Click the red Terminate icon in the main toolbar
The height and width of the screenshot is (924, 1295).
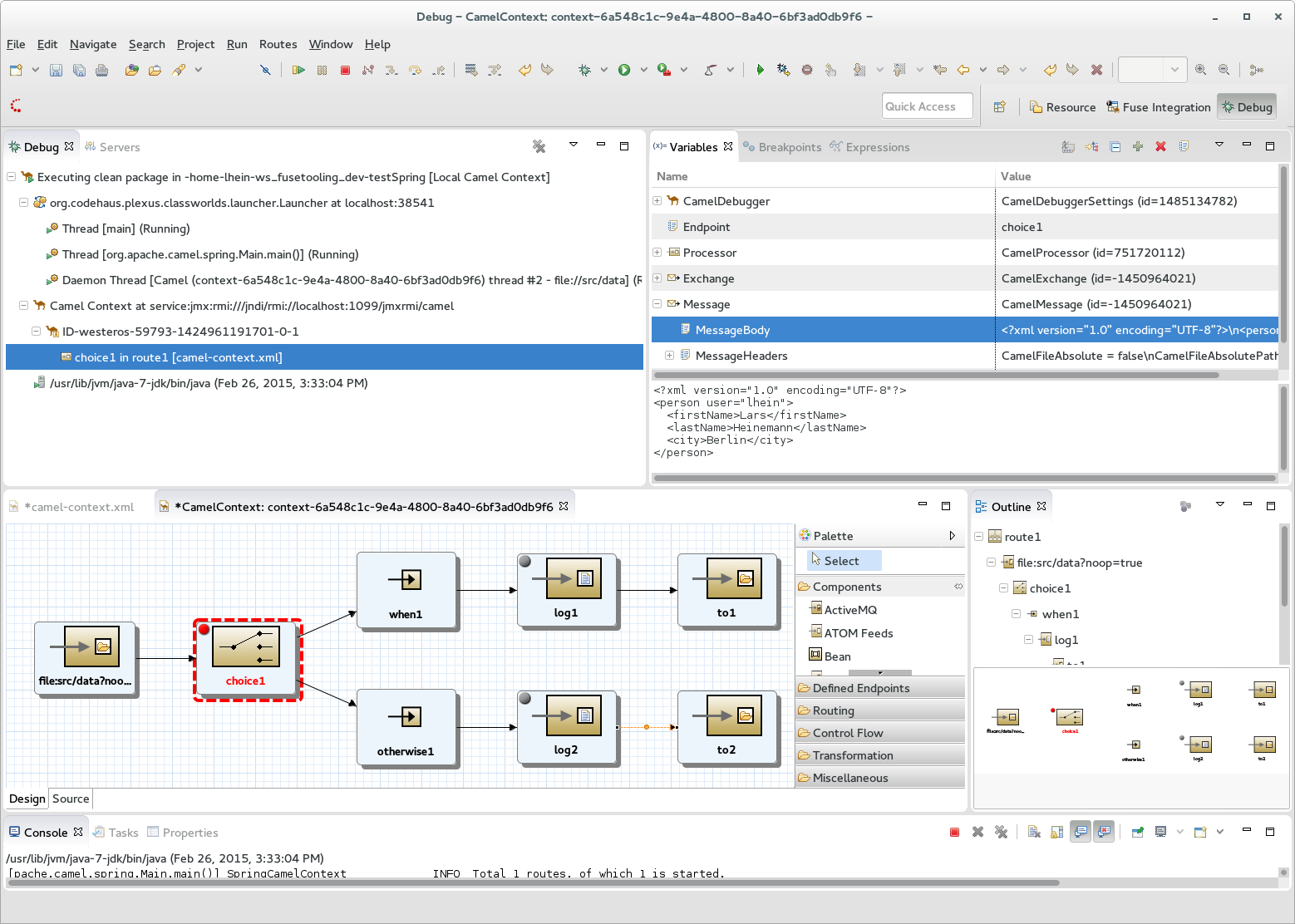tap(345, 71)
